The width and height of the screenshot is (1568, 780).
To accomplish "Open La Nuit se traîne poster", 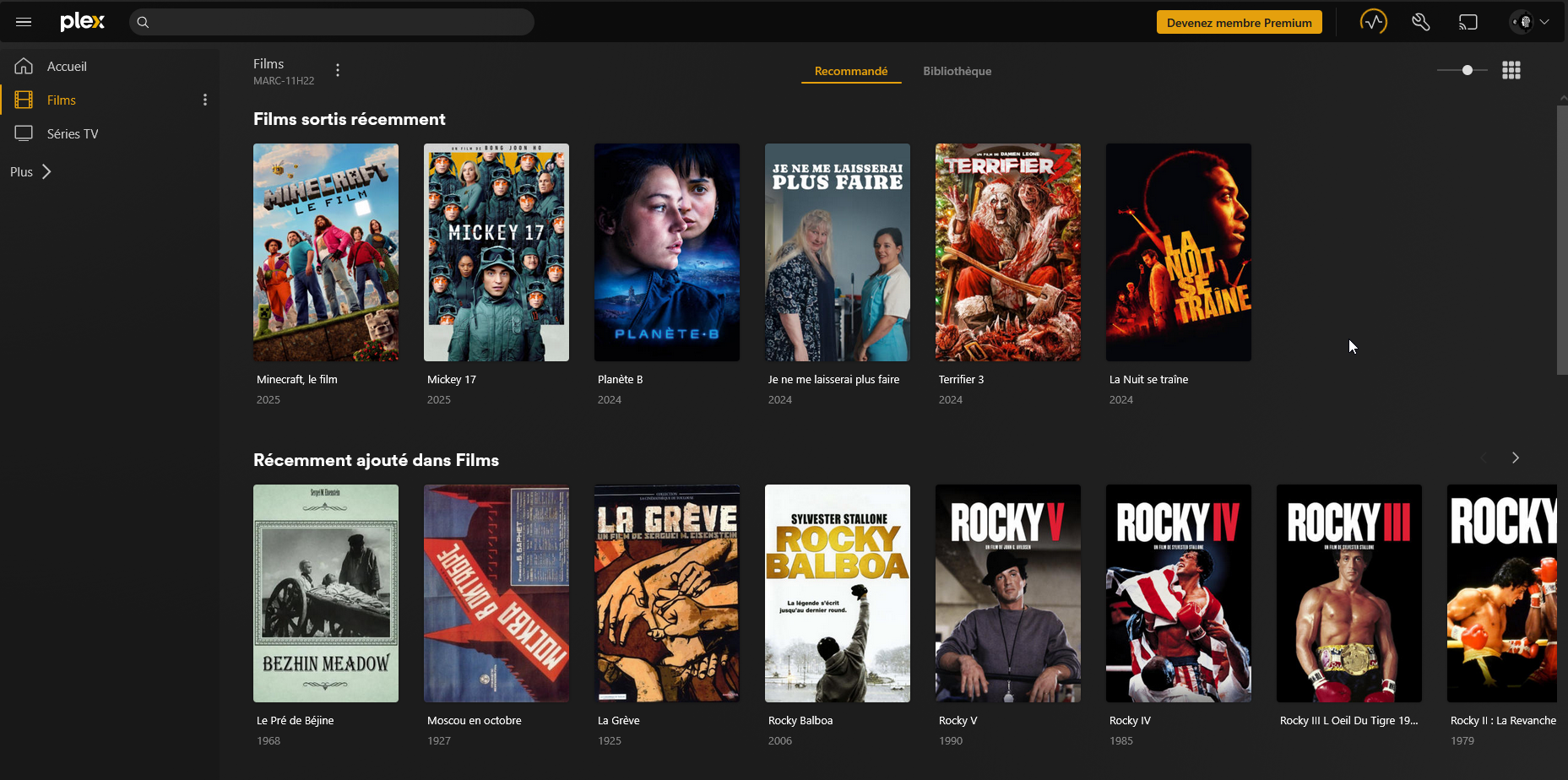I will [1179, 252].
